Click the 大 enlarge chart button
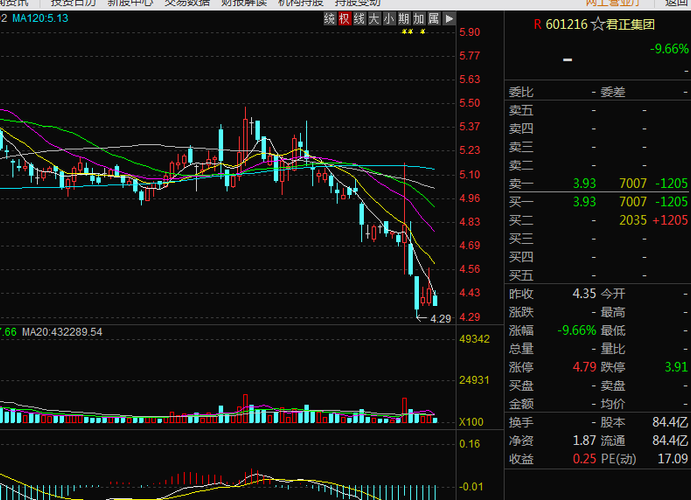Screen dimensions: 691x500 pyautogui.click(x=374, y=19)
